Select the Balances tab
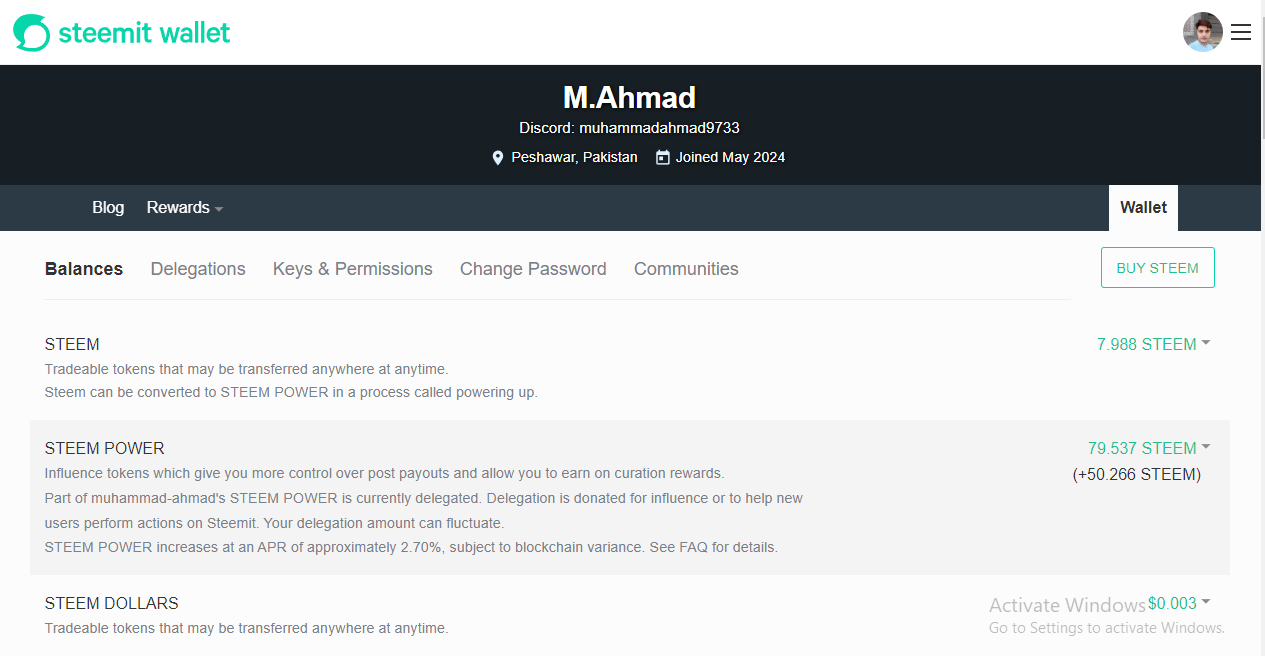This screenshot has height=656, width=1265. click(84, 269)
